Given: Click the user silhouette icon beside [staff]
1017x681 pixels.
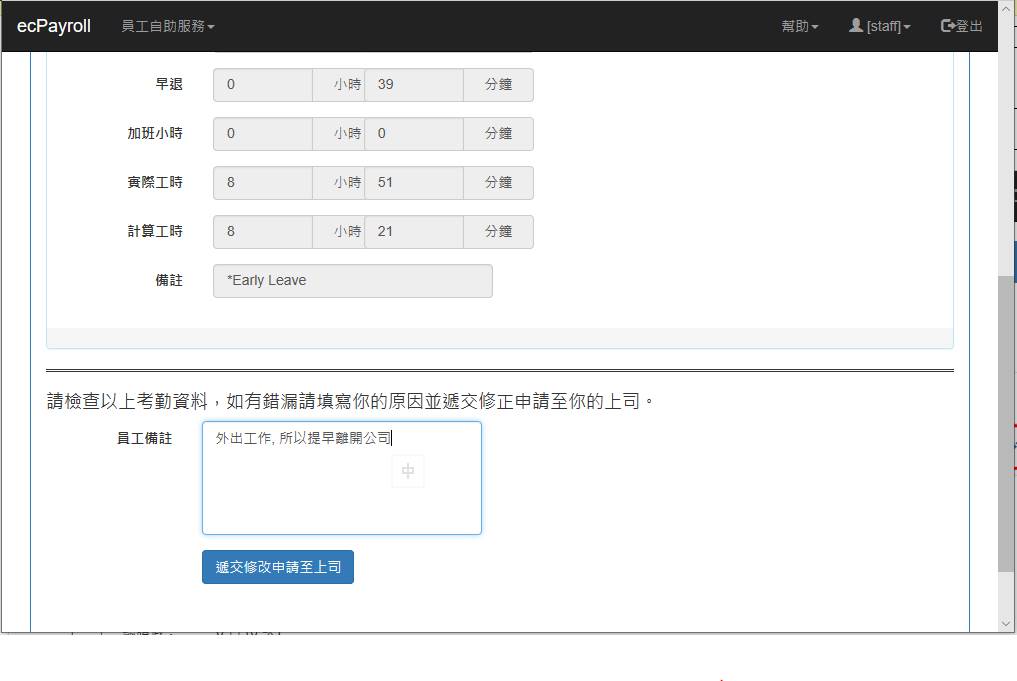Looking at the screenshot, I should [x=856, y=25].
